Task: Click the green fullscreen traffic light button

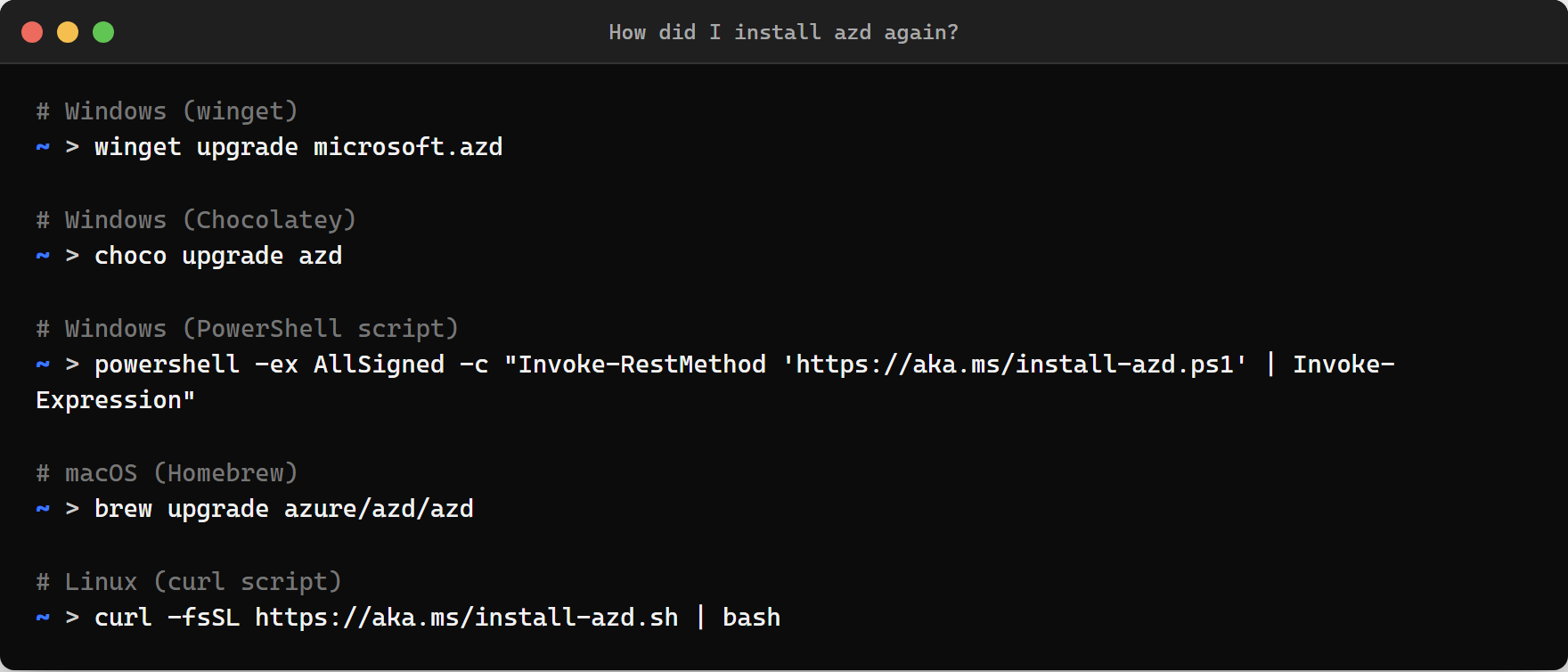Action: coord(103,31)
